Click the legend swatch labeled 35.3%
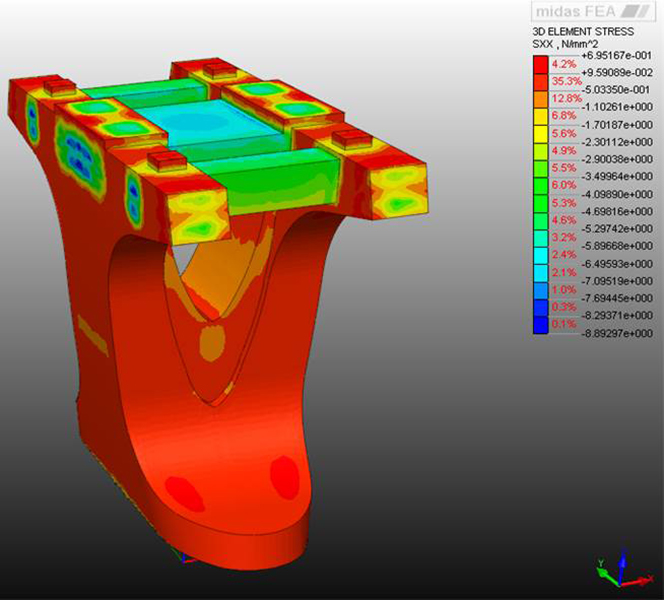This screenshot has width=664, height=600. point(541,81)
